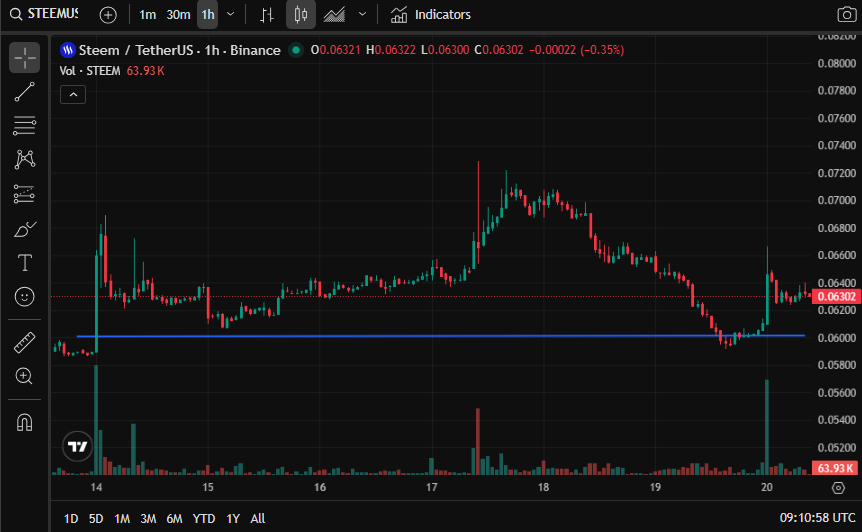The height and width of the screenshot is (532, 862).
Task: Click the volume label 63.93K
Action: (835, 468)
